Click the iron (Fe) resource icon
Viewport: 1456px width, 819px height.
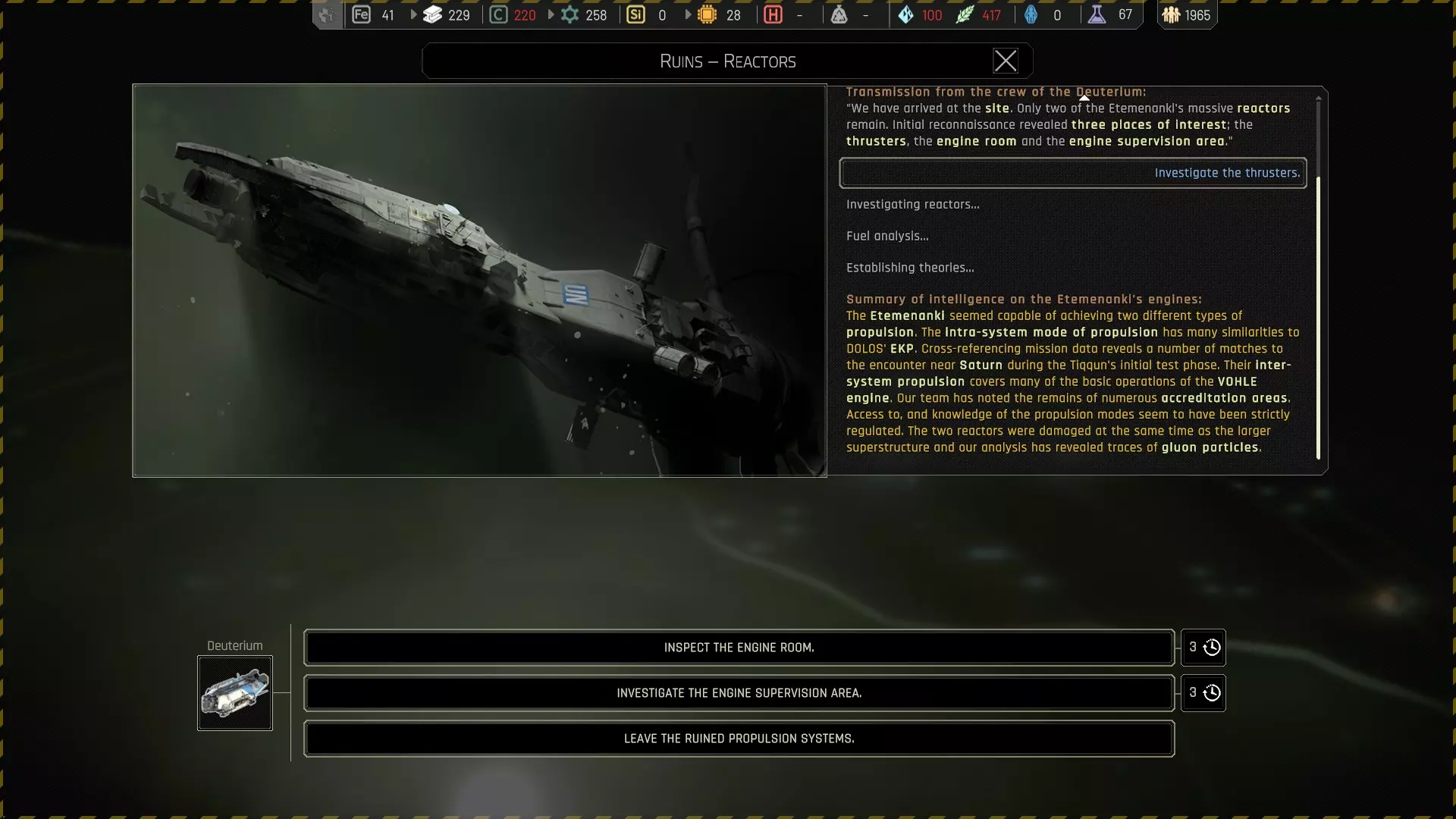tap(361, 14)
